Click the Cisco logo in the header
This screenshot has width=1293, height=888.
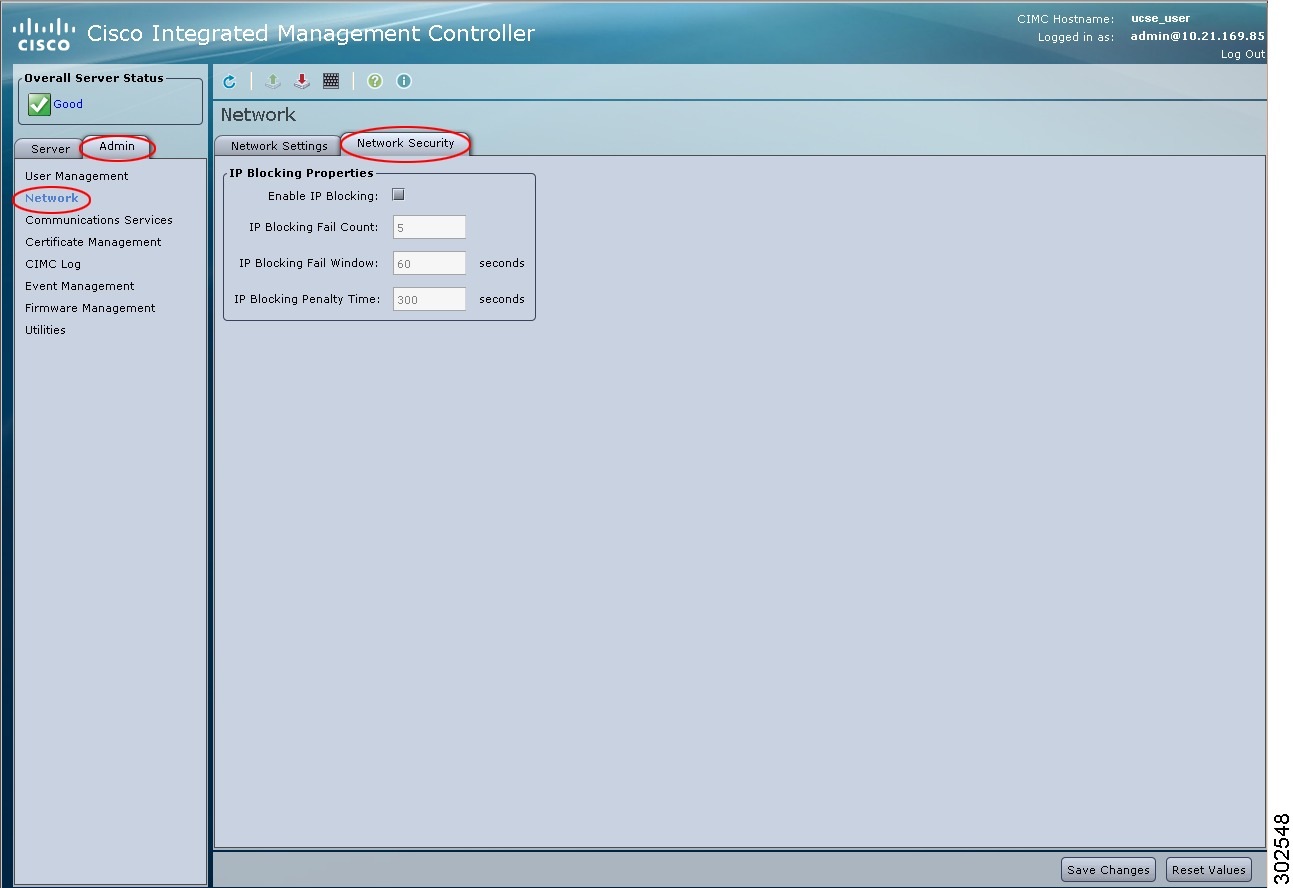[x=42, y=31]
